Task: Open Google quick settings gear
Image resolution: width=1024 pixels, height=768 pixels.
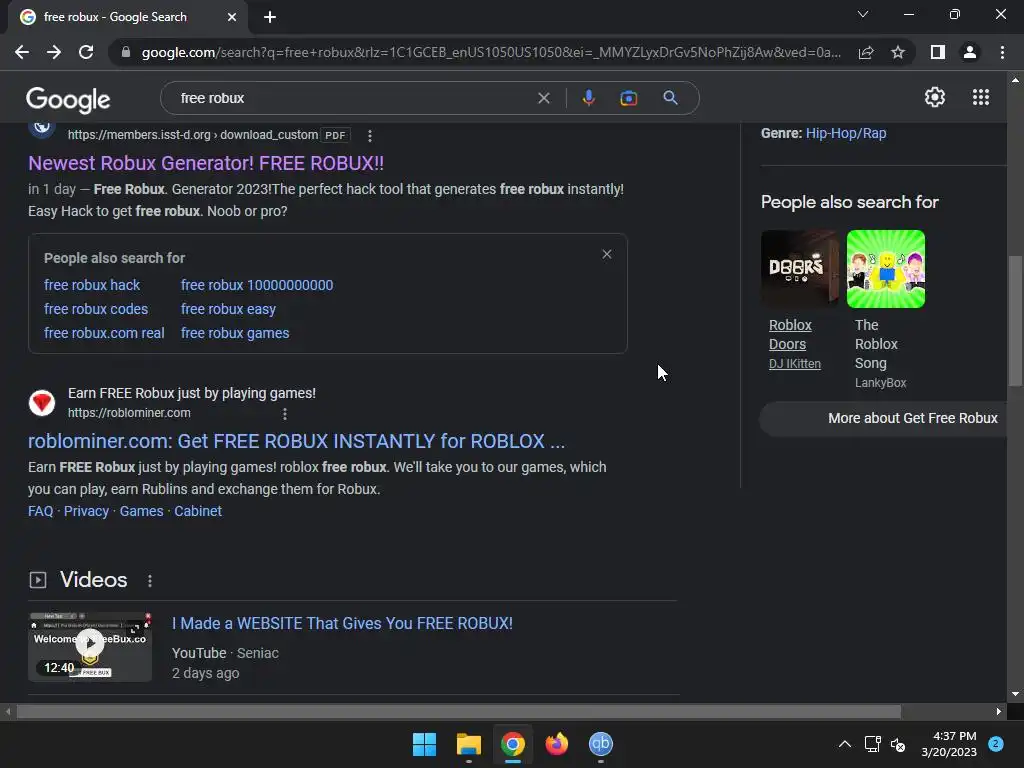Action: (935, 97)
